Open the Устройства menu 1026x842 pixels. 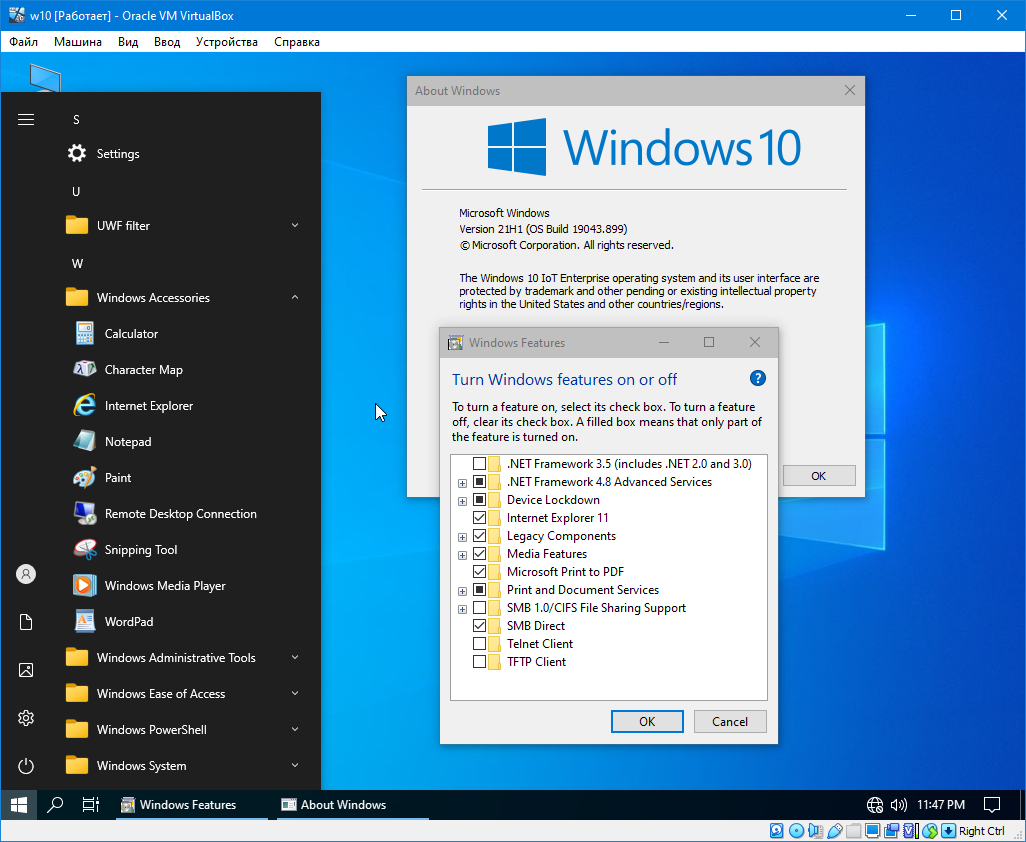pyautogui.click(x=226, y=42)
